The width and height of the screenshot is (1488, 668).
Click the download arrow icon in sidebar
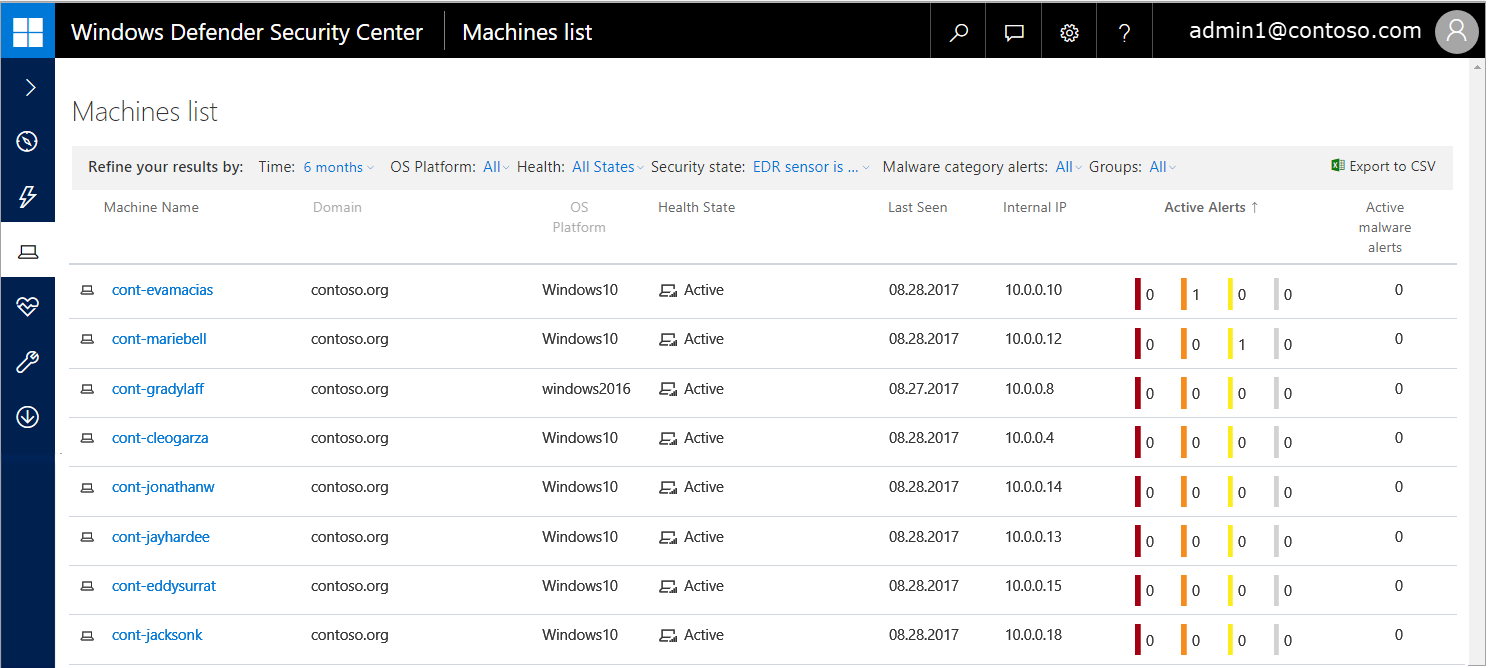28,417
